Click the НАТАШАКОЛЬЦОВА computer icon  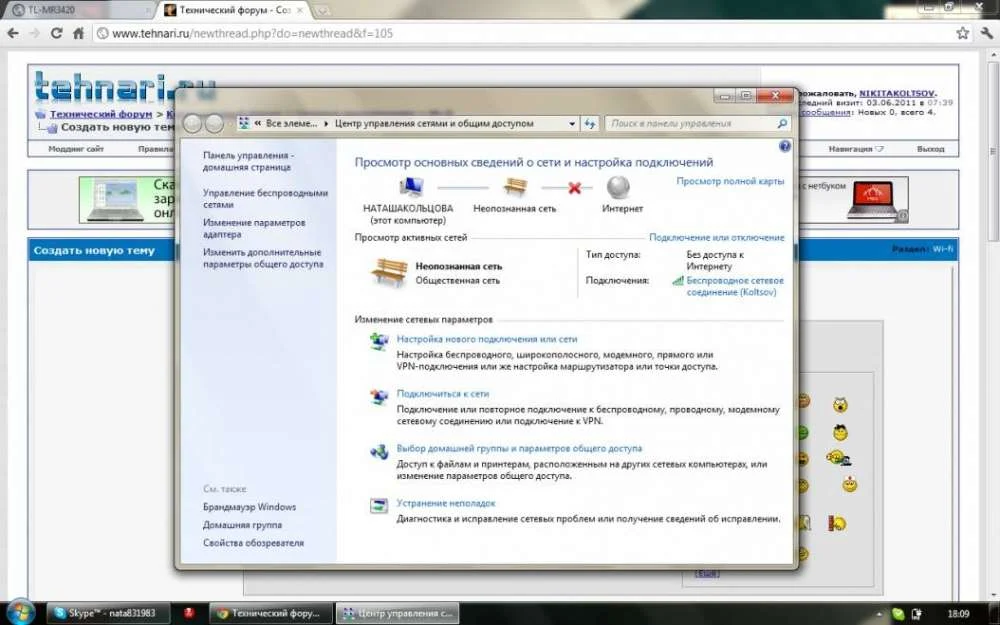click(x=411, y=188)
